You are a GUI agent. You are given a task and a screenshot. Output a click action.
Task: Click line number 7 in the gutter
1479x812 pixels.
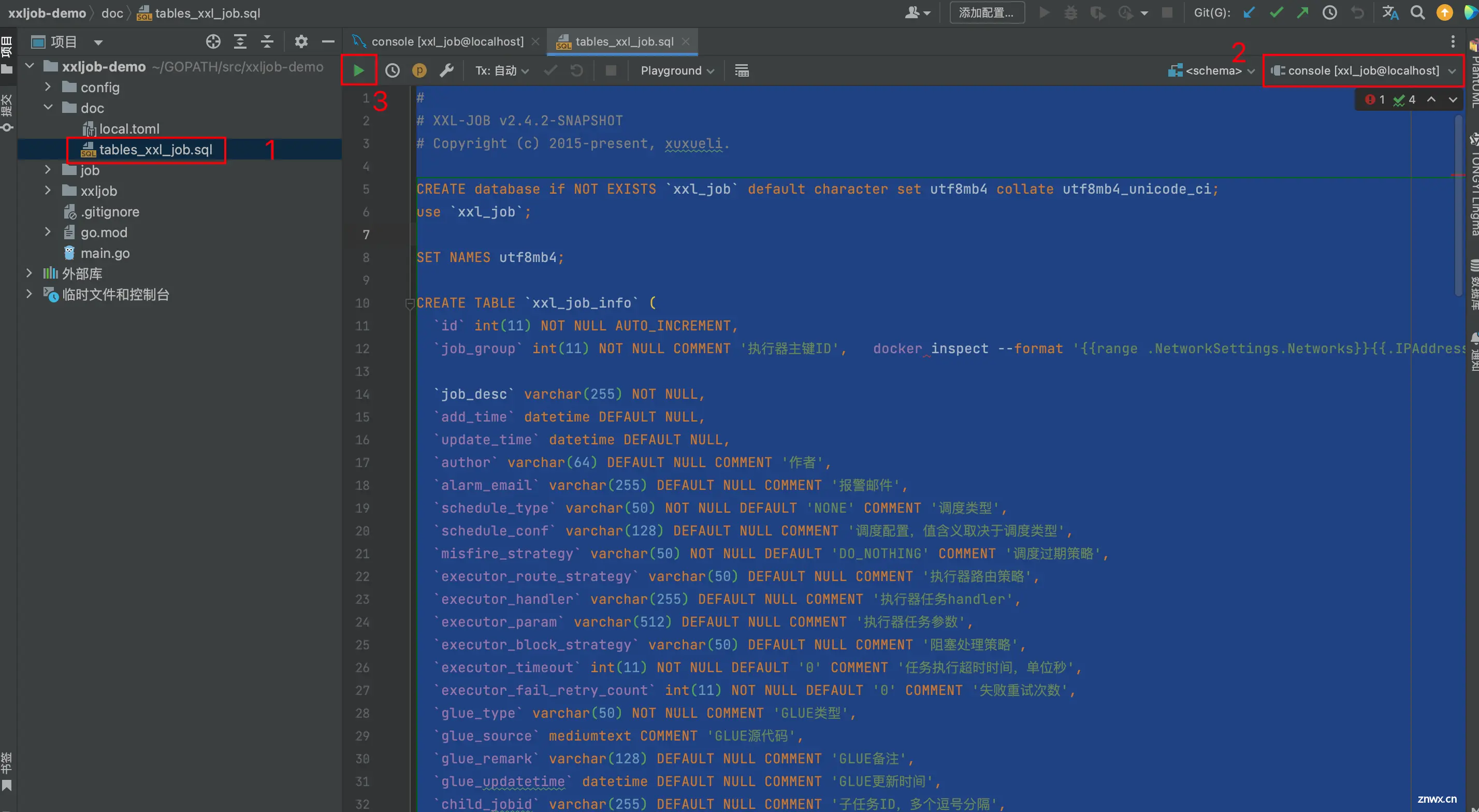point(366,234)
